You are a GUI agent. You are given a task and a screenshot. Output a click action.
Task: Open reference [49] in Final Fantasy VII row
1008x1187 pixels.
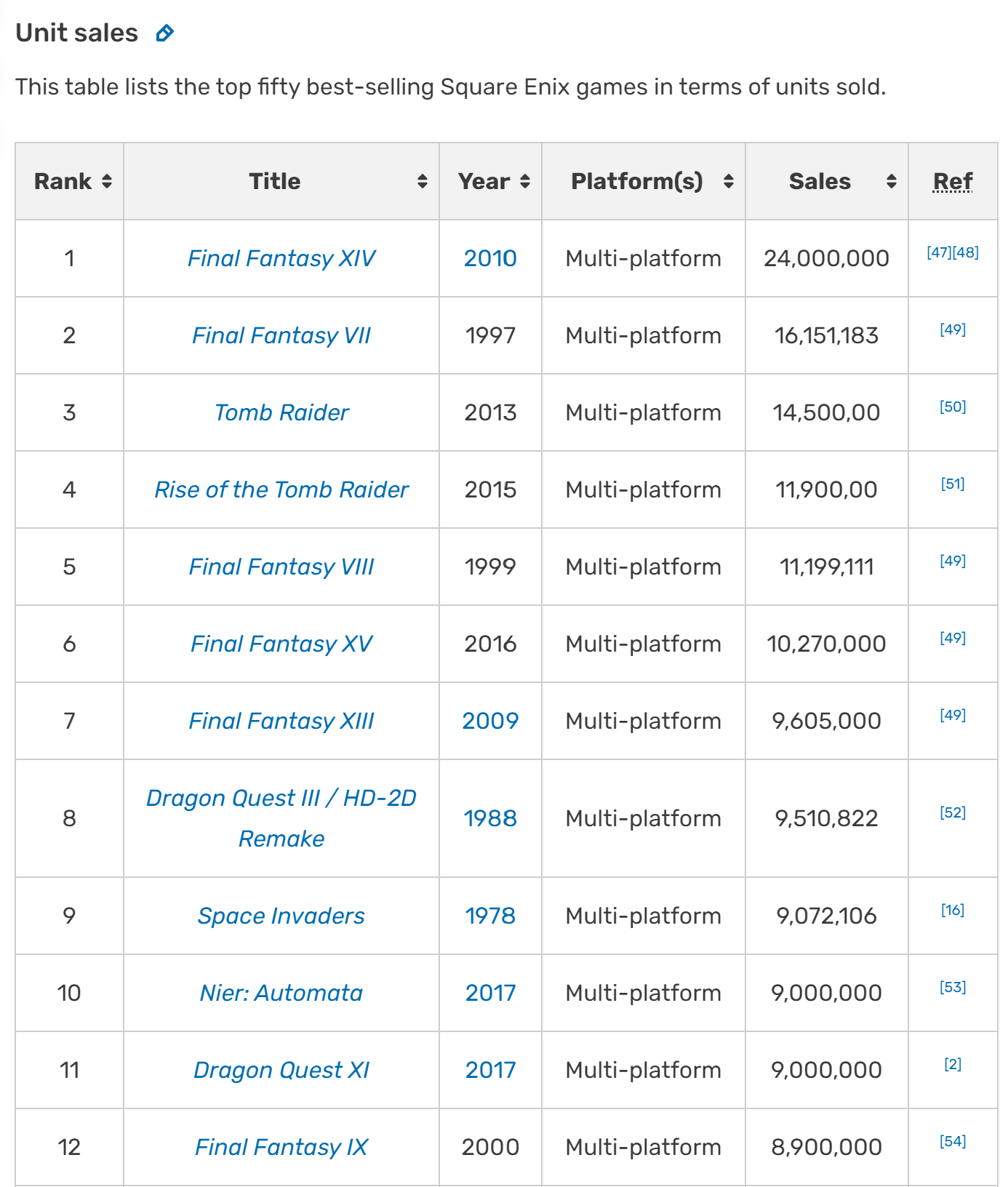953,329
